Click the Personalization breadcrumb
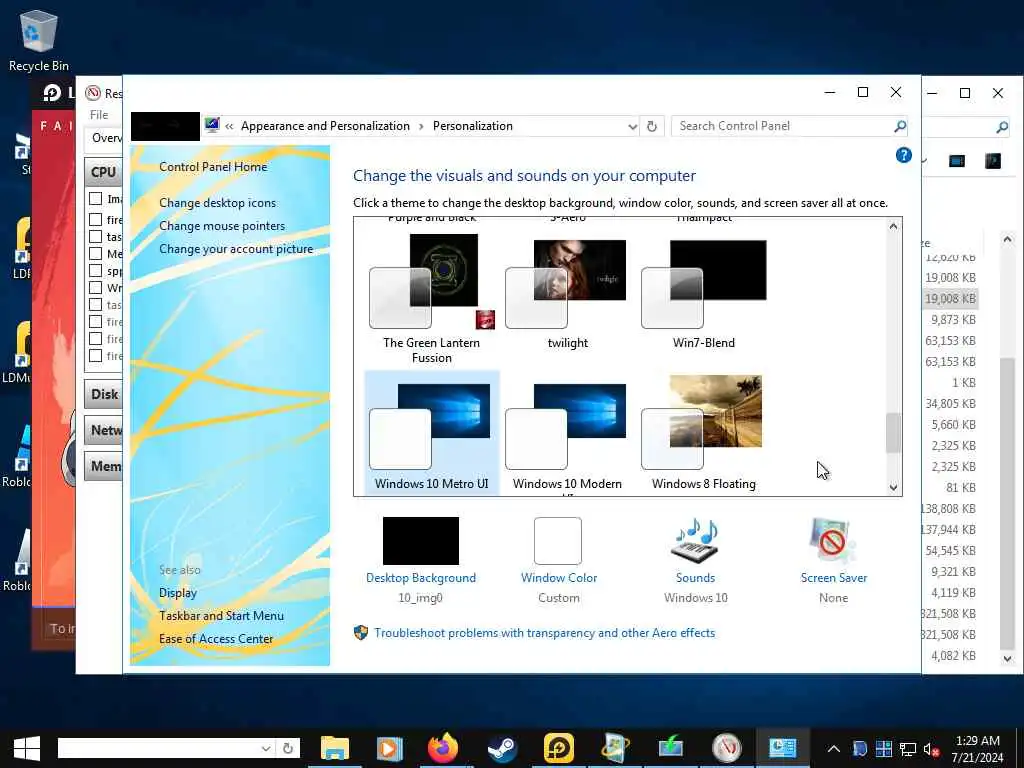 pyautogui.click(x=473, y=126)
